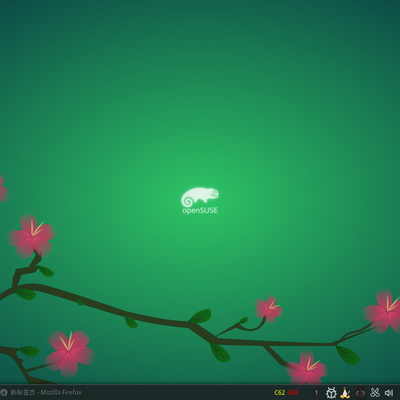Switch to workspace 1 in the pager
Image resolution: width=400 pixels, height=400 pixels.
coord(316,393)
